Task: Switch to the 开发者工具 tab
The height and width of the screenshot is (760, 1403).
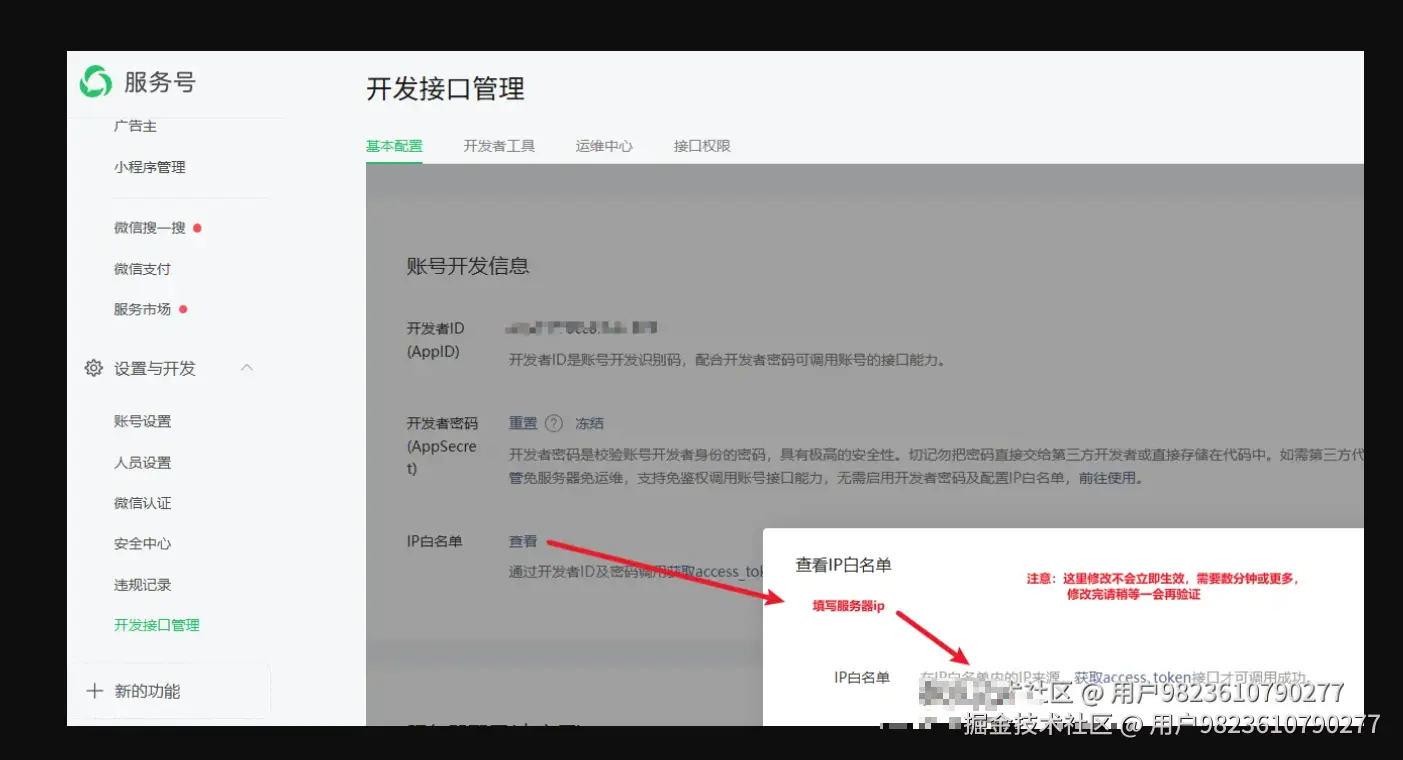Action: [499, 146]
